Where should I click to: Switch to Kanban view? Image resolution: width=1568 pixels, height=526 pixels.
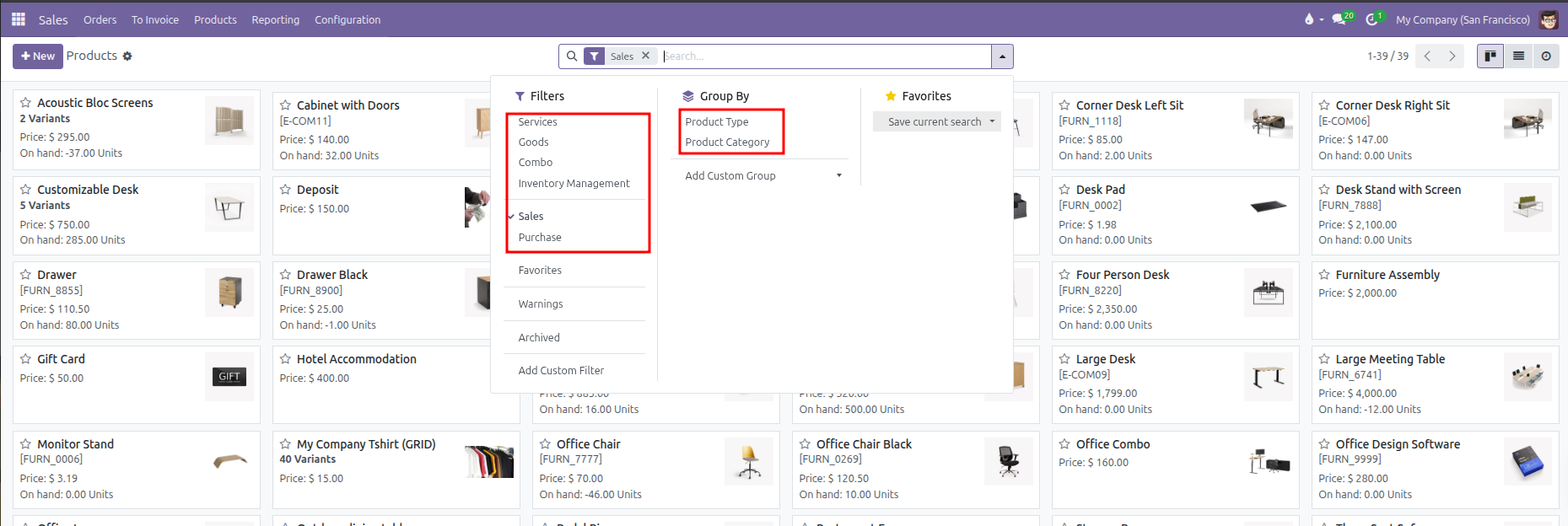coord(1490,56)
